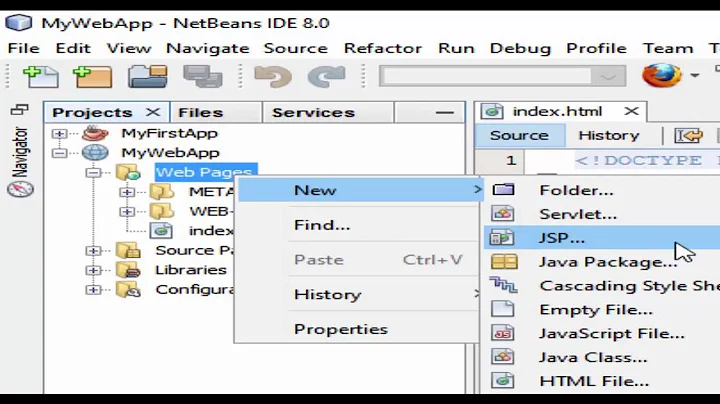Click the Last Edit icon in editor toolbar

point(688,135)
